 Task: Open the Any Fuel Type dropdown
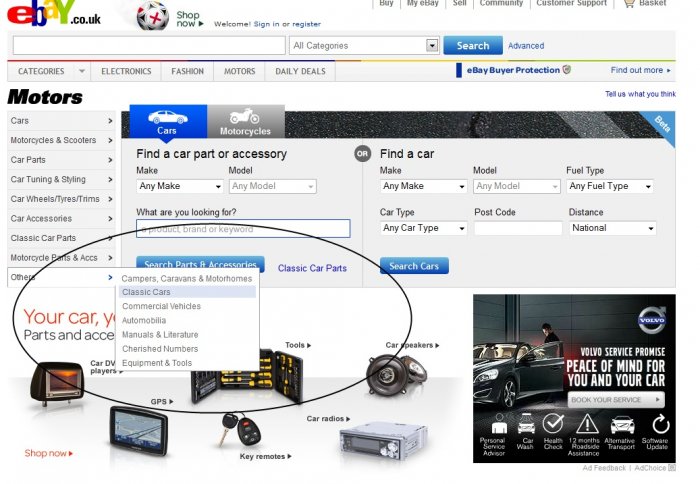(610, 186)
